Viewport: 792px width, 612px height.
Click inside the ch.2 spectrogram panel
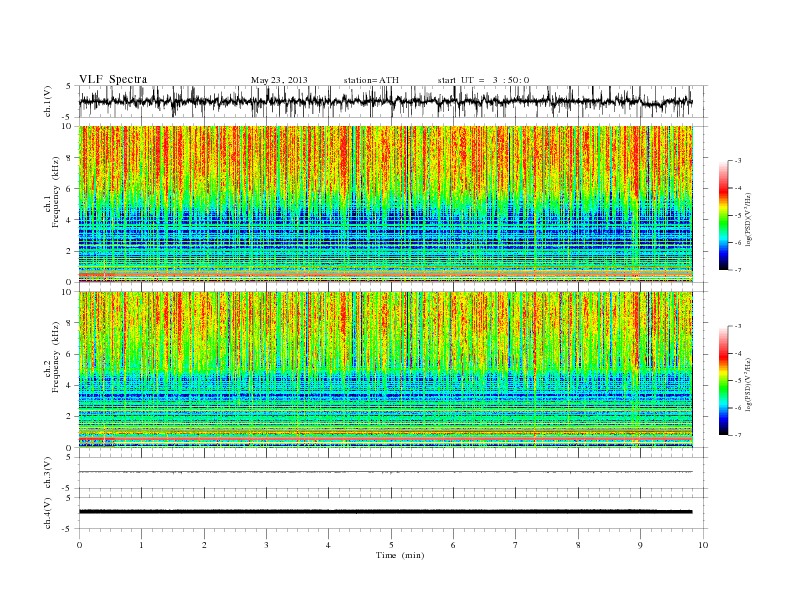[x=386, y=370]
